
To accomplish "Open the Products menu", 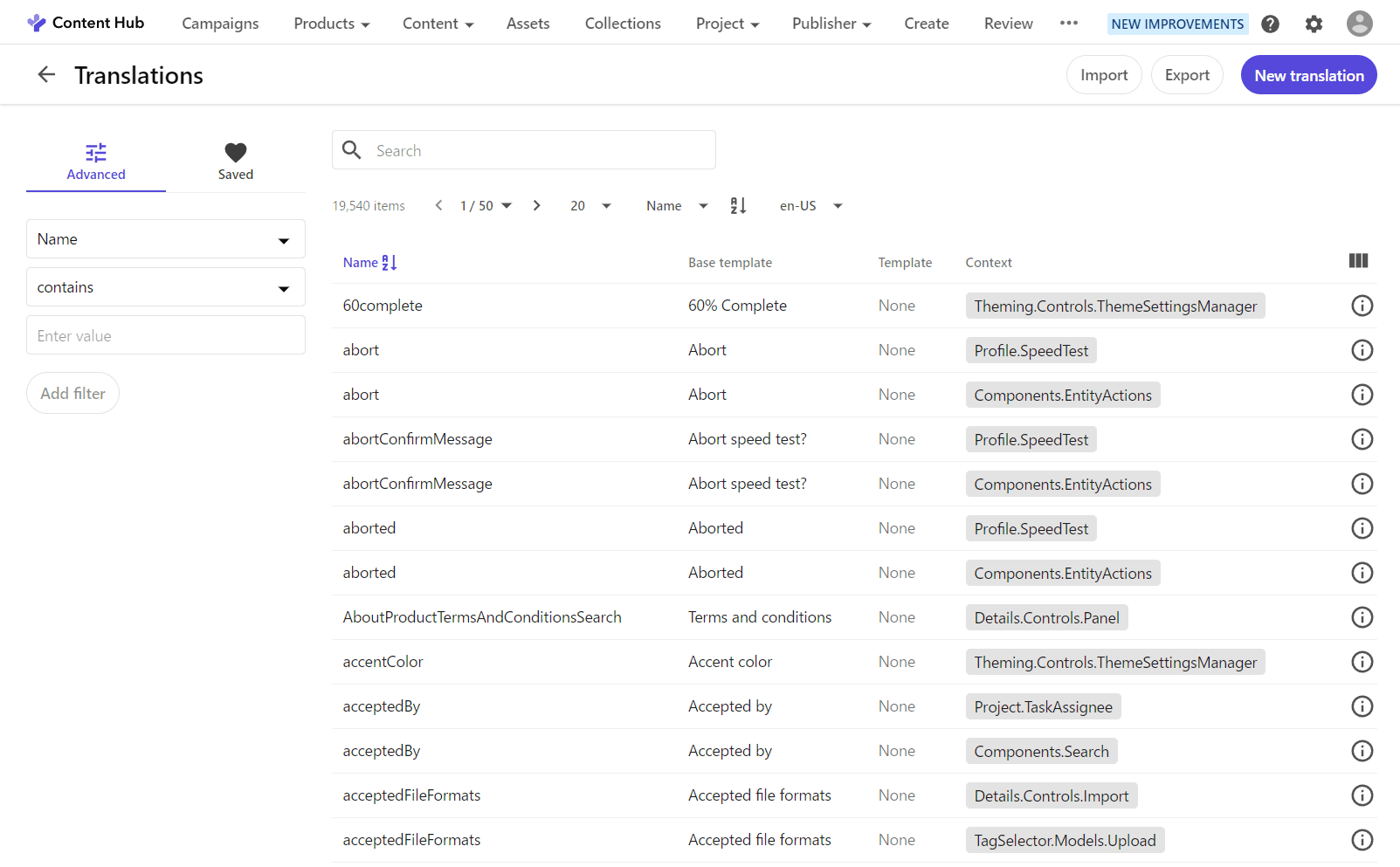I will [331, 24].
